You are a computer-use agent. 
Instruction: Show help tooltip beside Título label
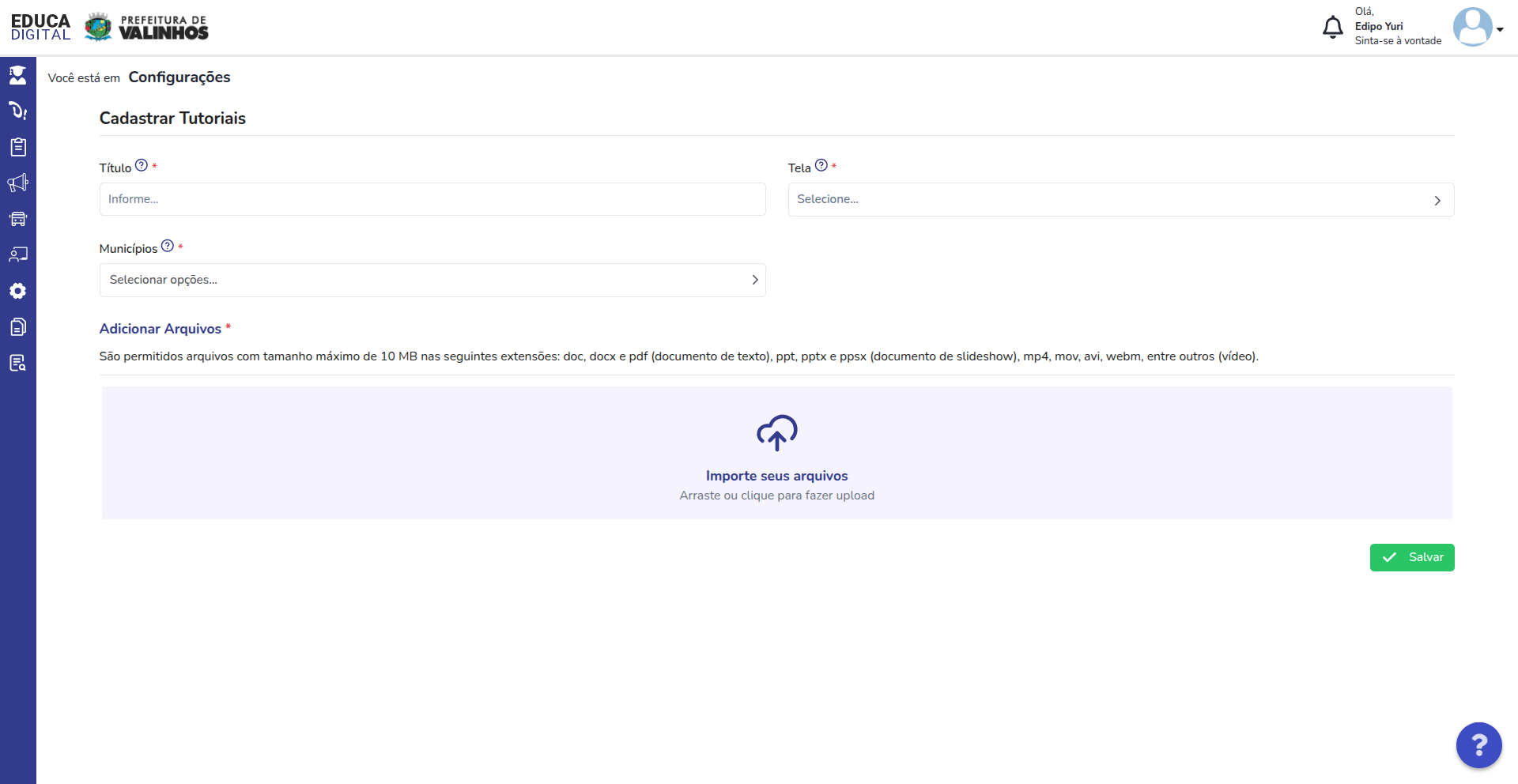tap(142, 165)
